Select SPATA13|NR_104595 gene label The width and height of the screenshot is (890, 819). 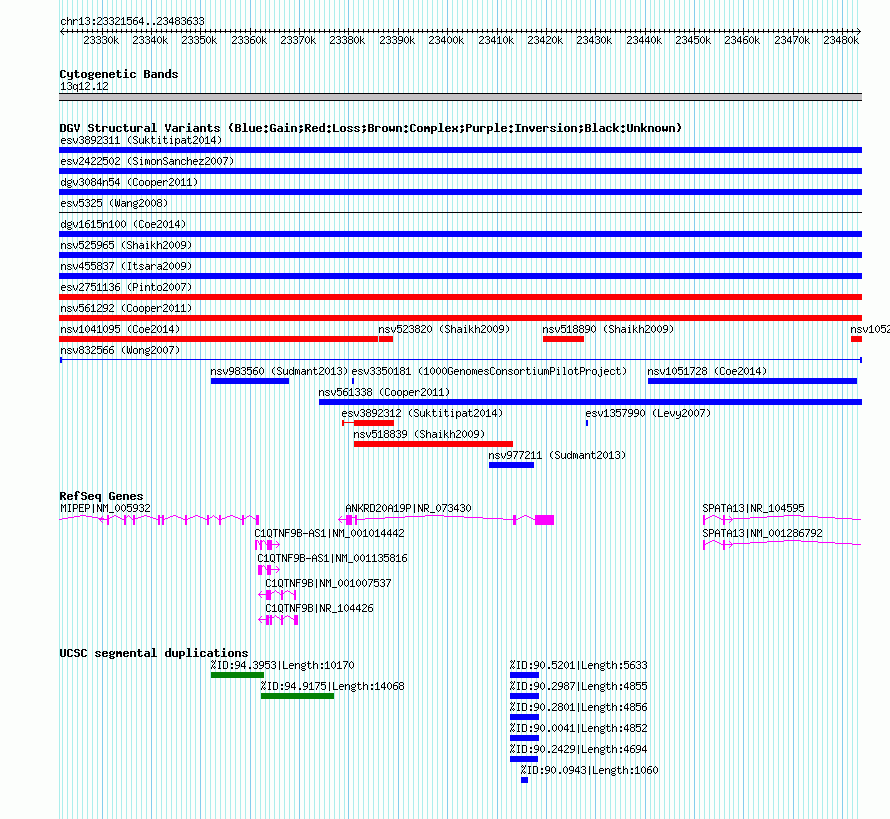(x=753, y=509)
